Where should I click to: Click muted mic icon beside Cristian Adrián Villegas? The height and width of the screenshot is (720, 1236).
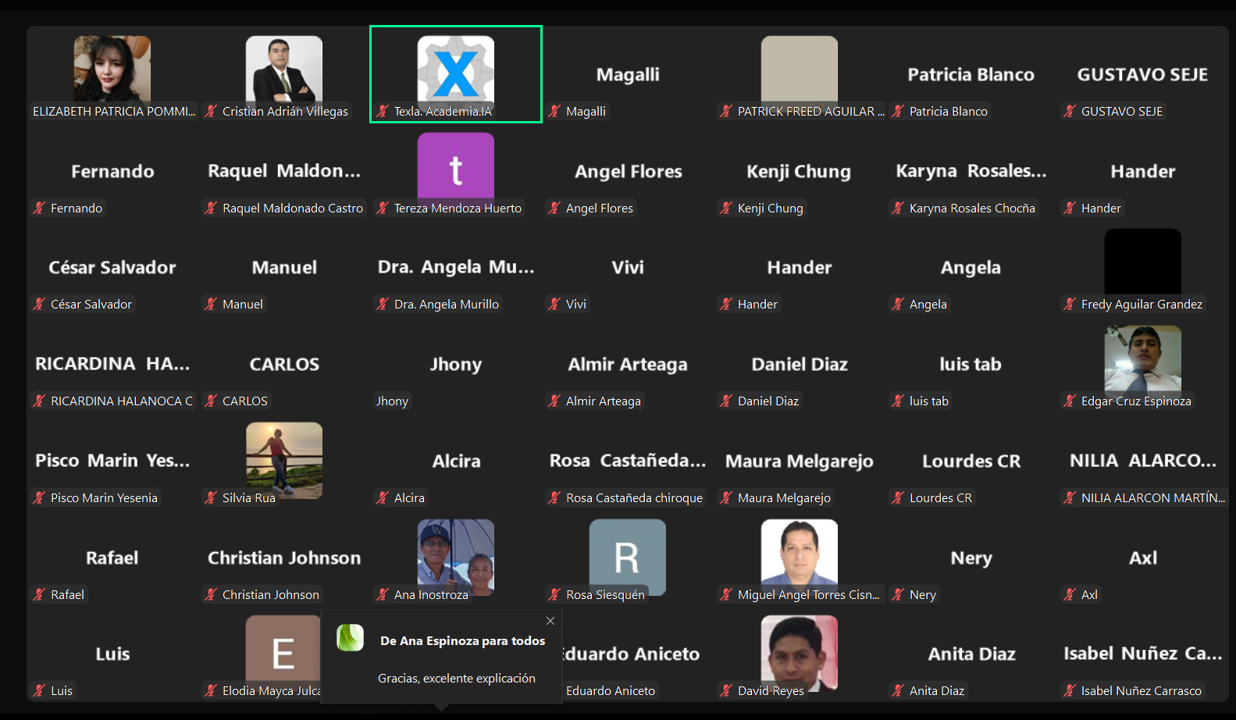coord(211,112)
